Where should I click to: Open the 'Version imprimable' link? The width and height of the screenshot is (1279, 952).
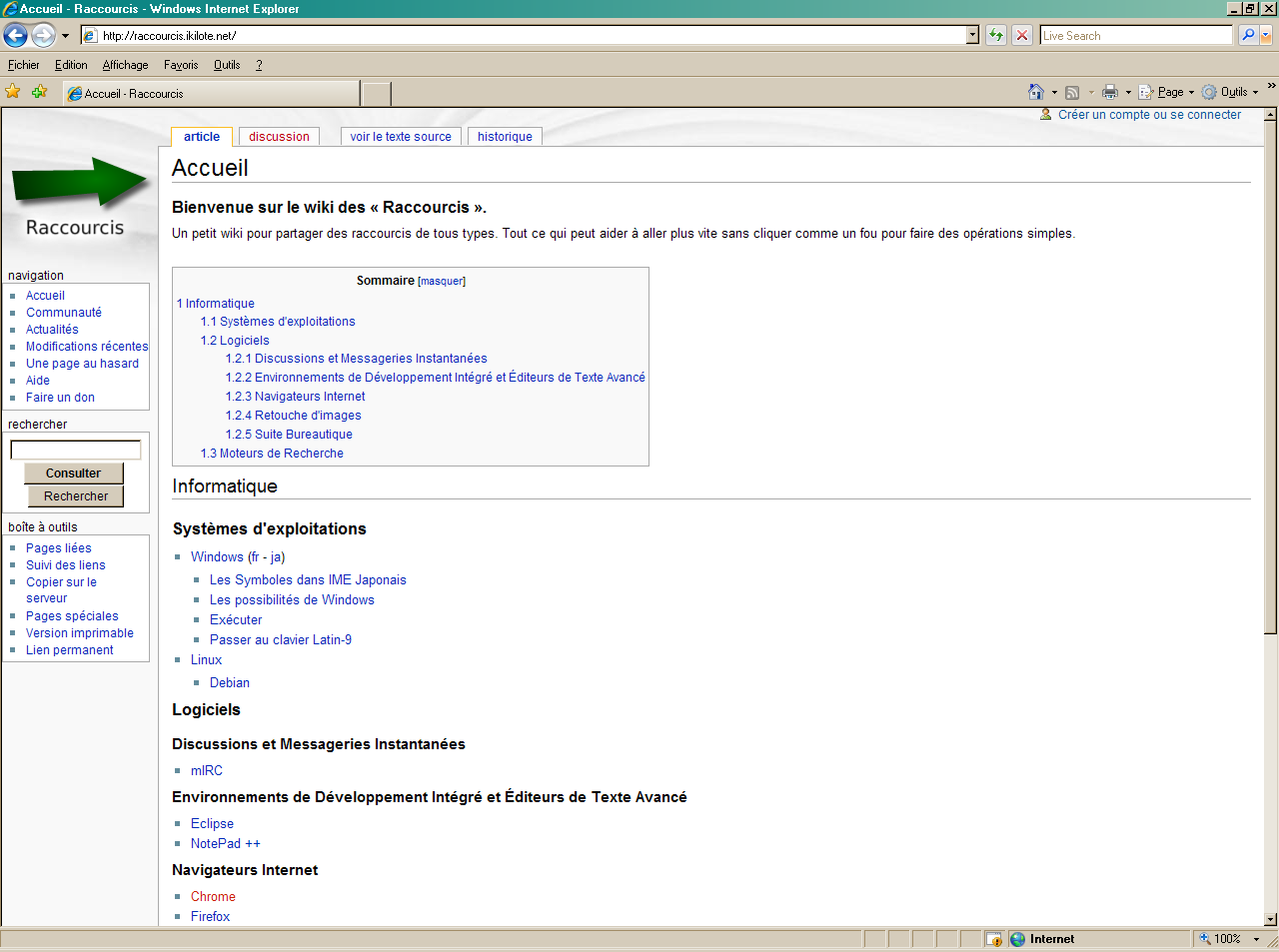coord(80,633)
